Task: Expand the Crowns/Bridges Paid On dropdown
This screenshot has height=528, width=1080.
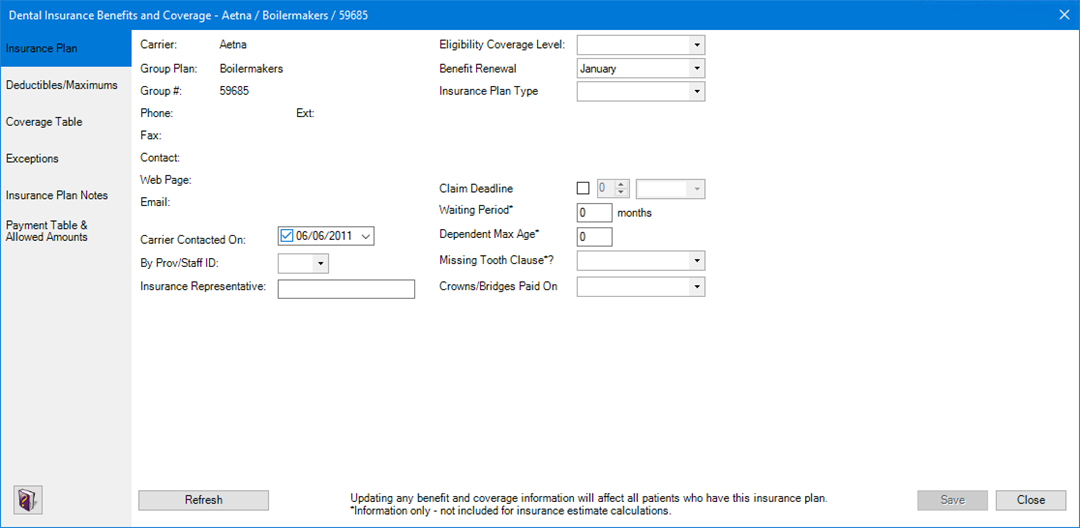Action: 696,287
